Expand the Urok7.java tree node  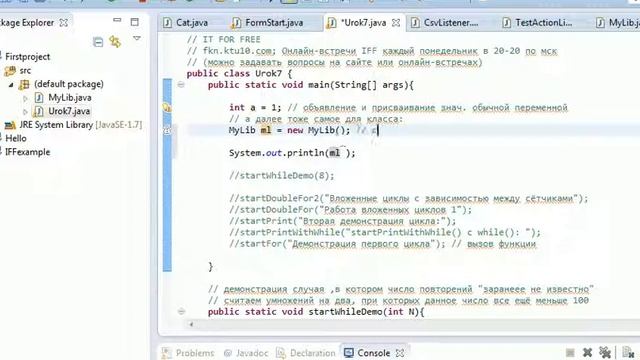25,111
